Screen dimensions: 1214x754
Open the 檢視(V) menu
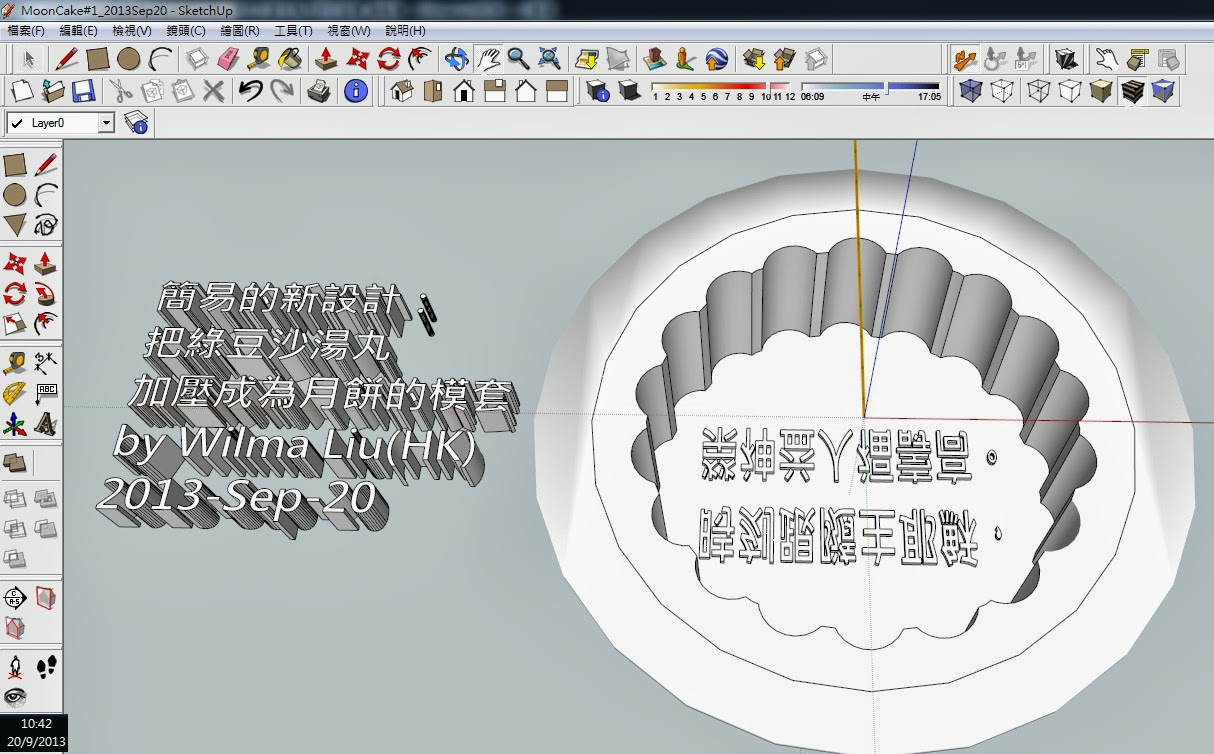132,31
